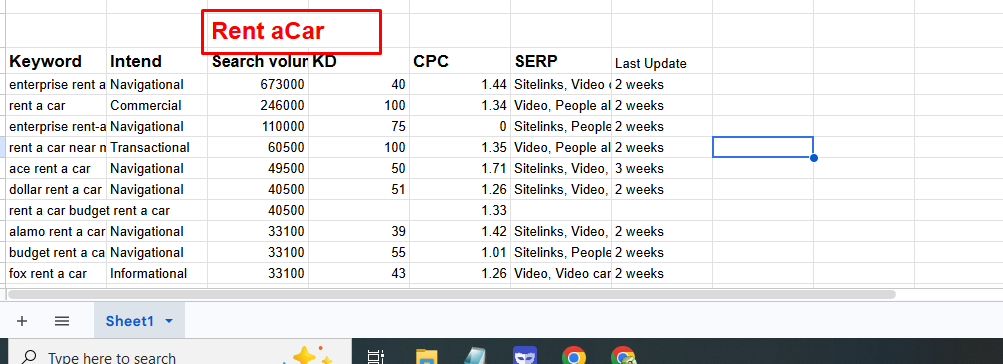The height and width of the screenshot is (364, 1003).
Task: Select the 'Search volume' header cell
Action: [258, 61]
